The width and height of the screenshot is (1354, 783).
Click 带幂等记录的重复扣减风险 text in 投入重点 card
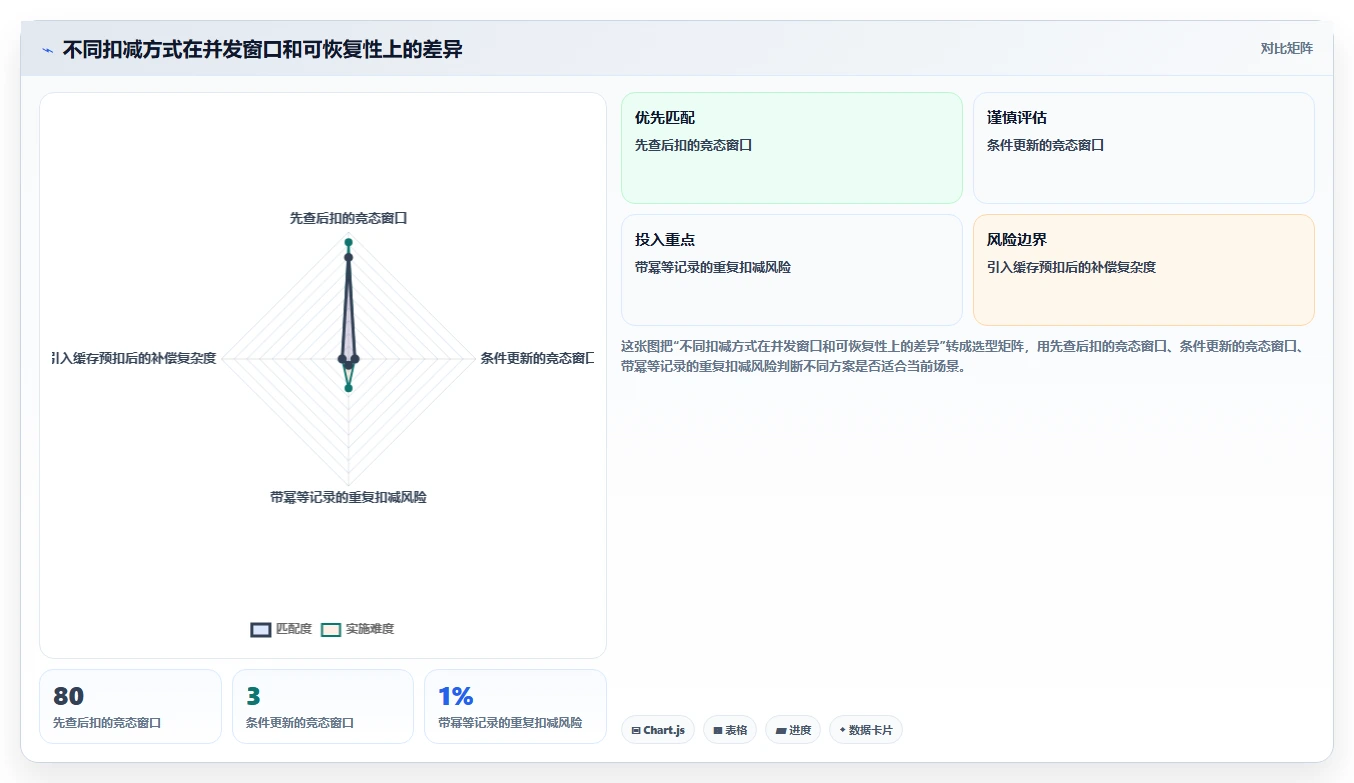point(713,267)
